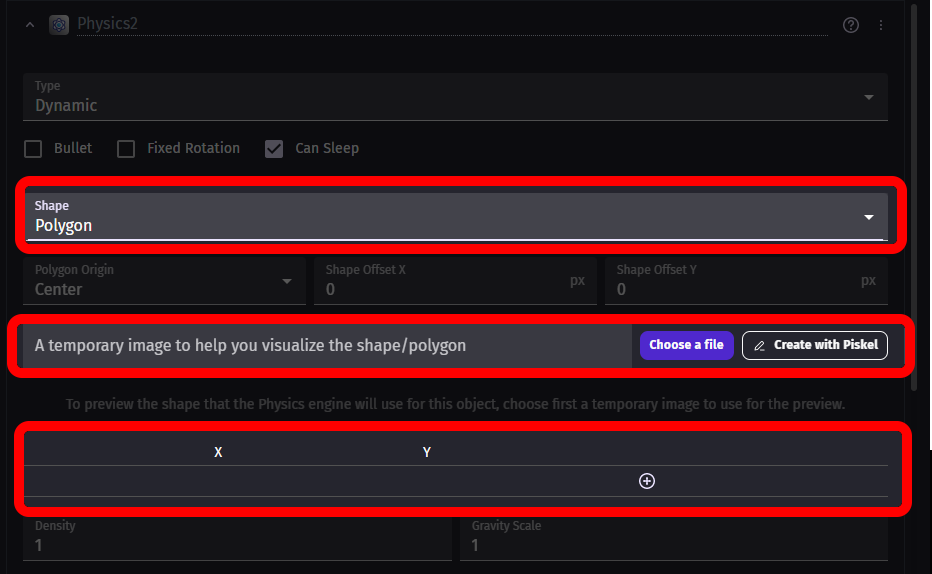The width and height of the screenshot is (932, 574).
Task: Collapse the Physics2 behavior section
Action: coord(30,25)
